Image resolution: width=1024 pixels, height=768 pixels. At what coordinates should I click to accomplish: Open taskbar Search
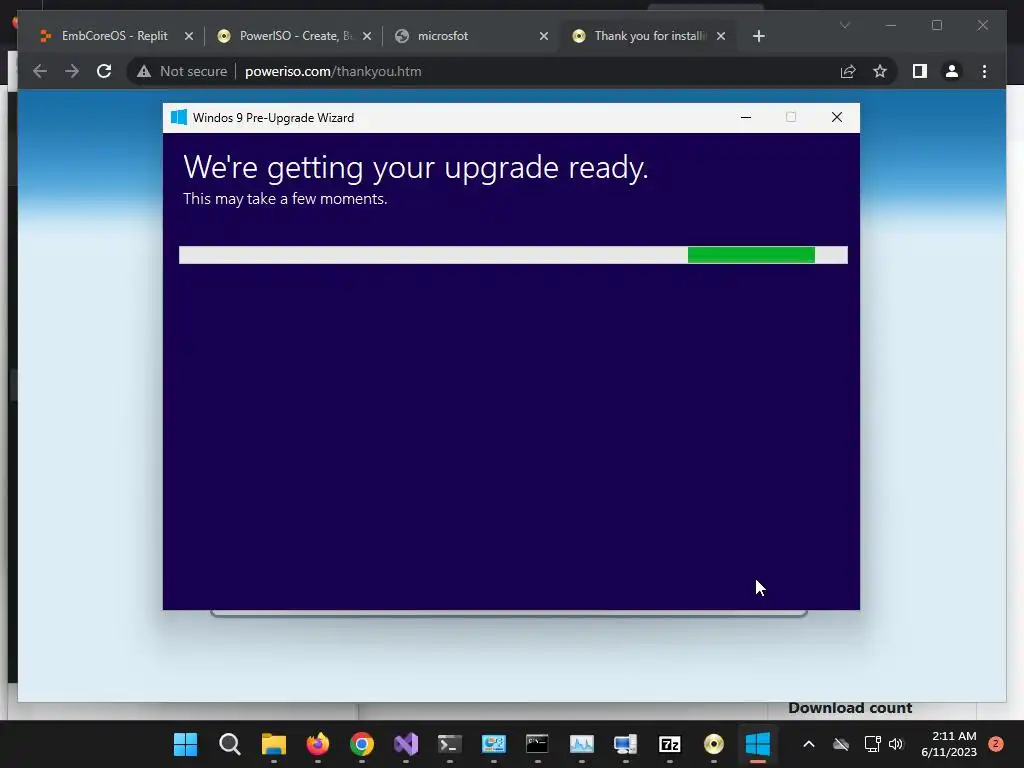coord(229,744)
